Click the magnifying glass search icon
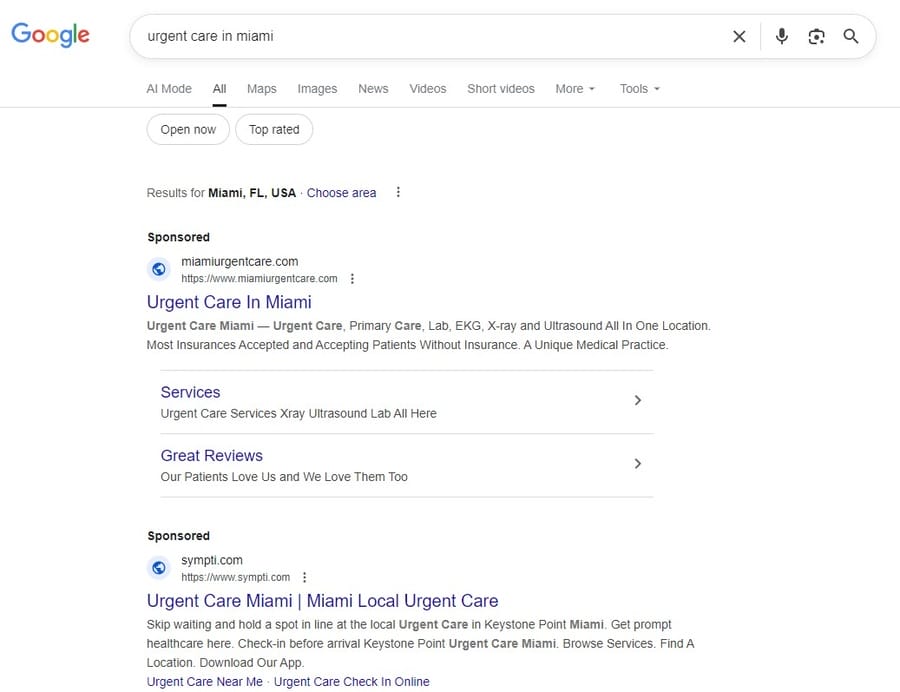Image resolution: width=900 pixels, height=692 pixels. [x=851, y=36]
